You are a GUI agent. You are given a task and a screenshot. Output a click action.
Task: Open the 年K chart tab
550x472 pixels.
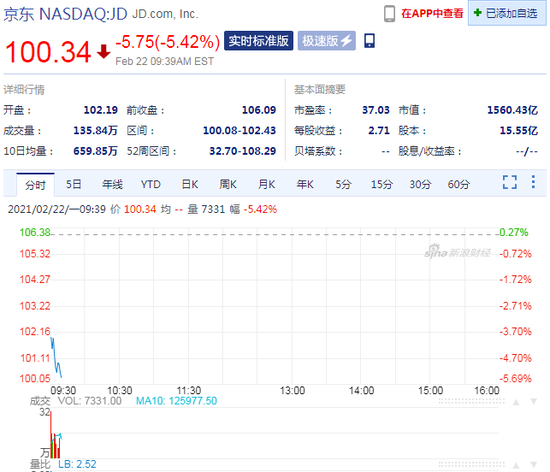point(305,184)
